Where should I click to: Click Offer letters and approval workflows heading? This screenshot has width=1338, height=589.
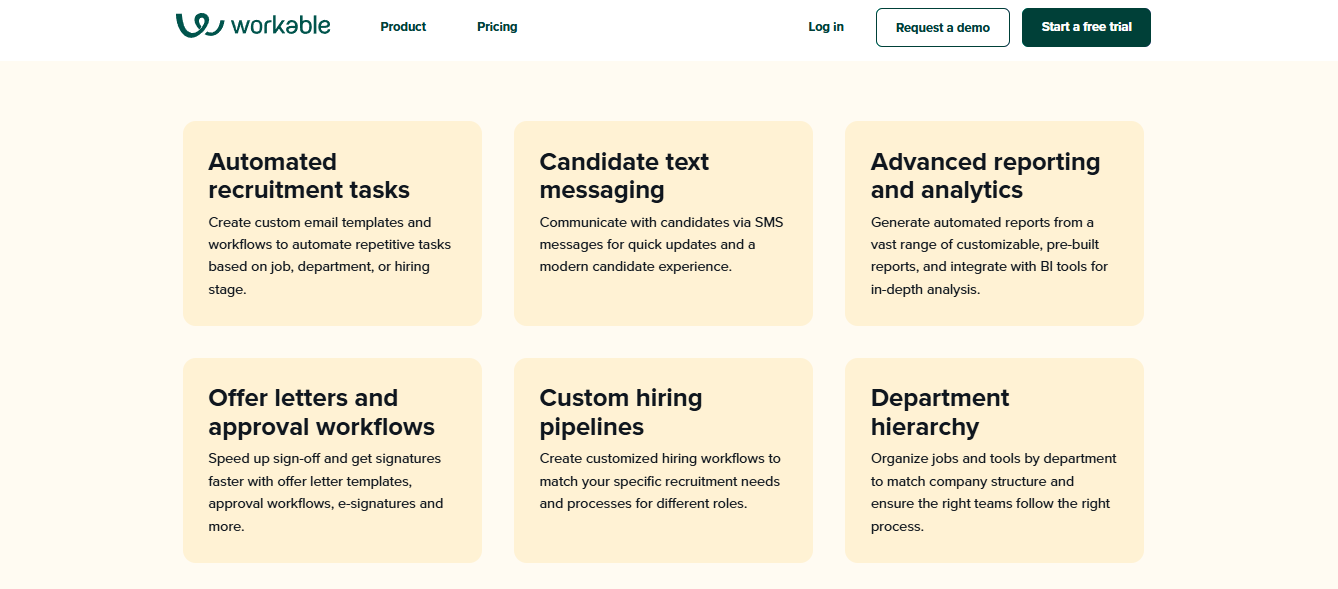(x=321, y=412)
